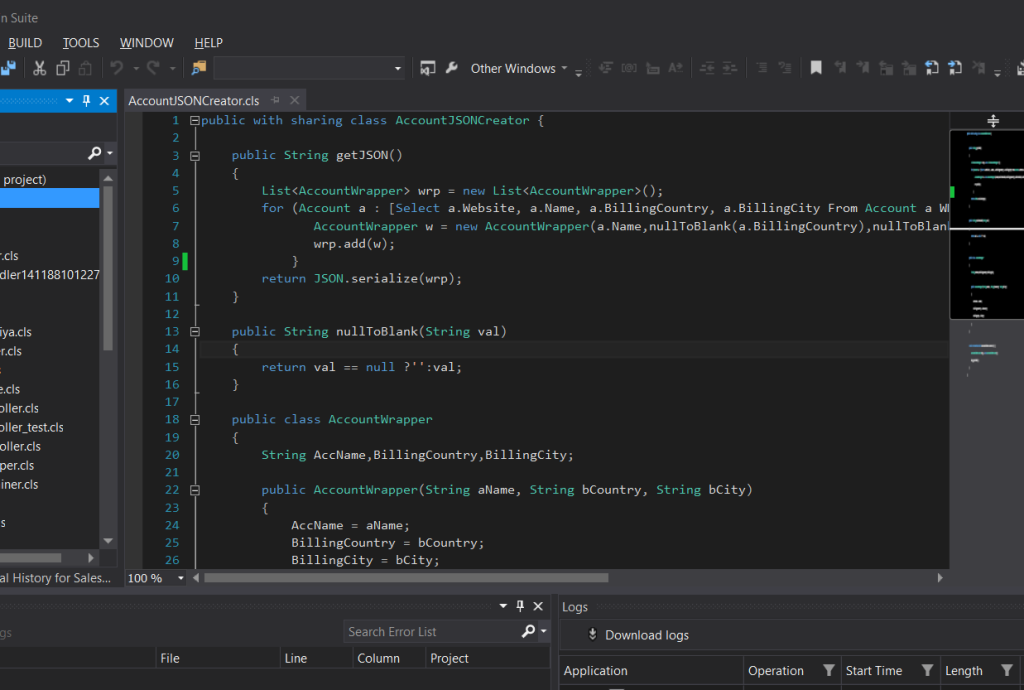Collapse the getJSON method outline
The height and width of the screenshot is (690, 1024).
tap(194, 156)
